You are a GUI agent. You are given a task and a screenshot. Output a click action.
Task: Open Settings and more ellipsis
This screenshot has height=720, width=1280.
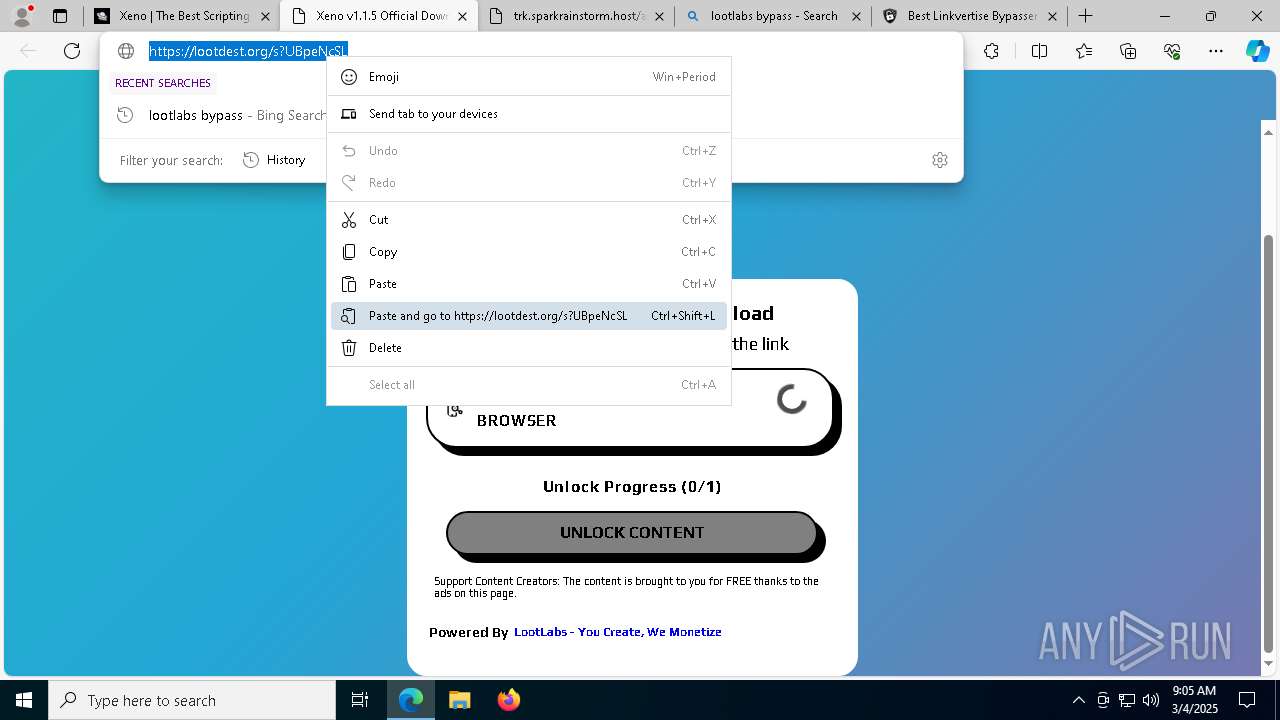click(1216, 51)
